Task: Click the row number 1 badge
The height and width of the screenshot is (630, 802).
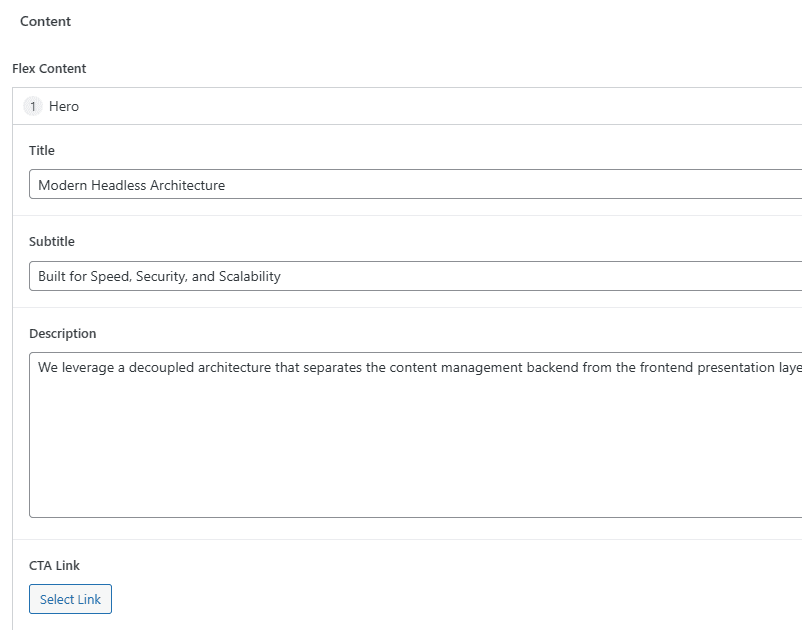Action: click(x=33, y=106)
